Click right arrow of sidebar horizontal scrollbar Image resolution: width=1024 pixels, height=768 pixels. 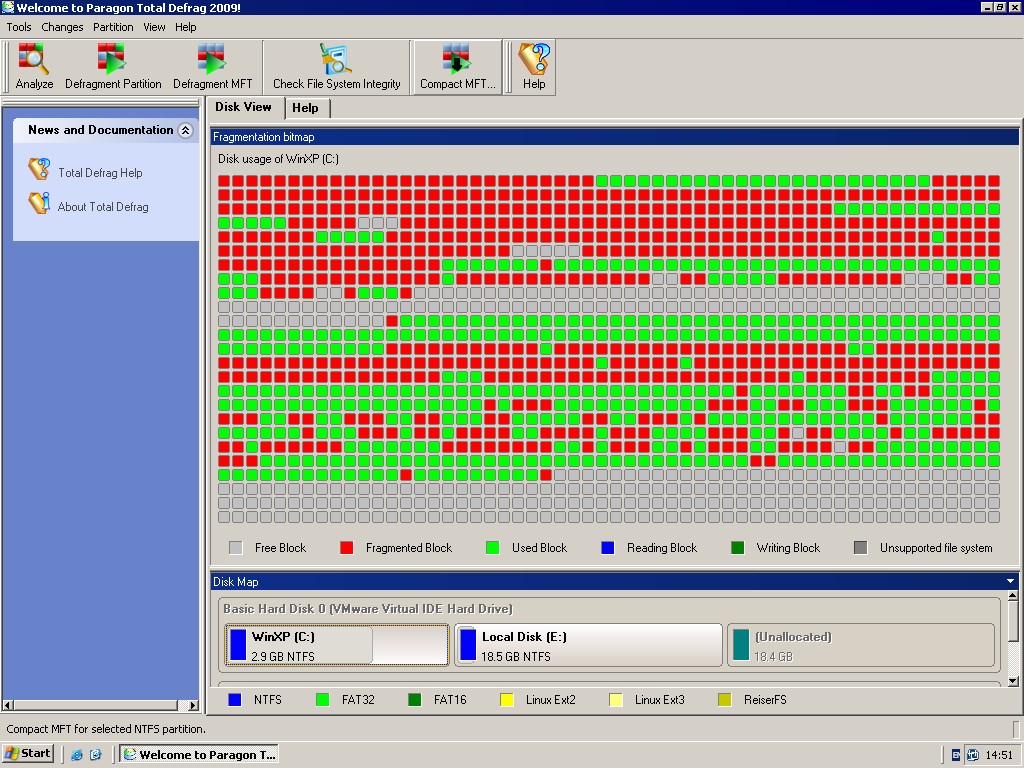click(x=193, y=705)
